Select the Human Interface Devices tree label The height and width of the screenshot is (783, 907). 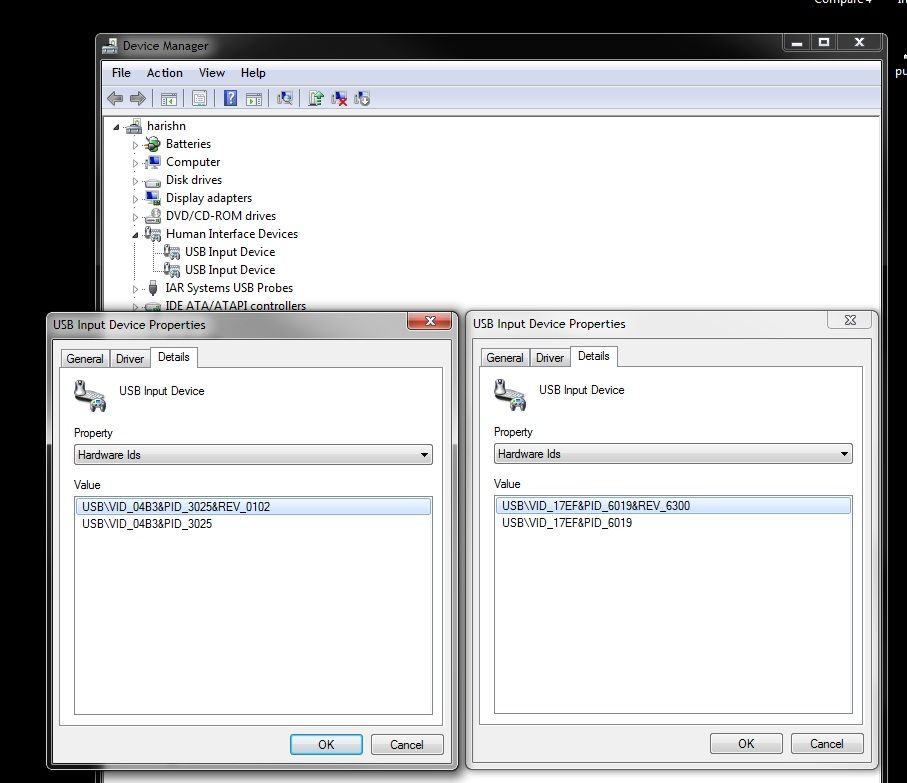click(232, 234)
